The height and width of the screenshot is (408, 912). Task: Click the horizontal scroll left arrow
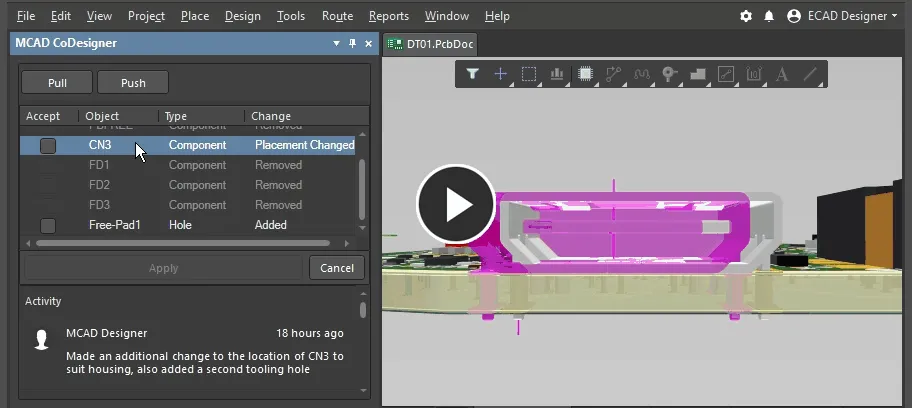click(x=27, y=243)
